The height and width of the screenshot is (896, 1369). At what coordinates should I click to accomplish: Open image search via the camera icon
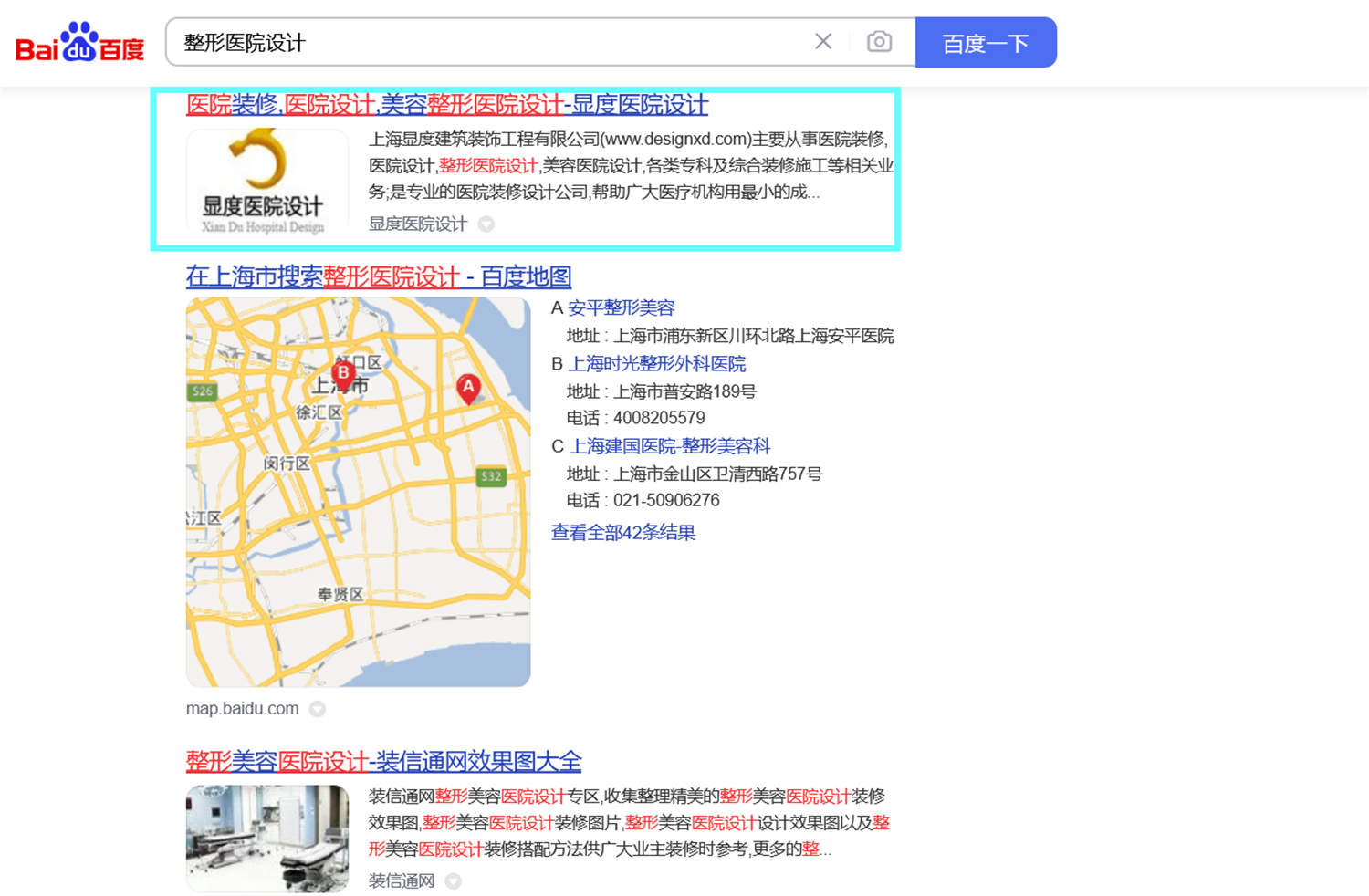coord(879,41)
